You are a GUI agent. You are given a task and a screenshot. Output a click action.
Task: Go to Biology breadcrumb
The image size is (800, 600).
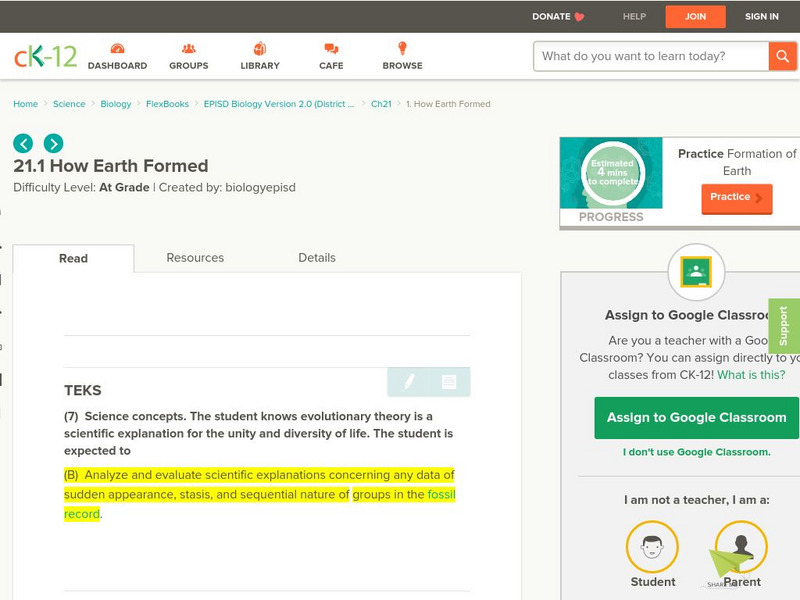coord(116,104)
